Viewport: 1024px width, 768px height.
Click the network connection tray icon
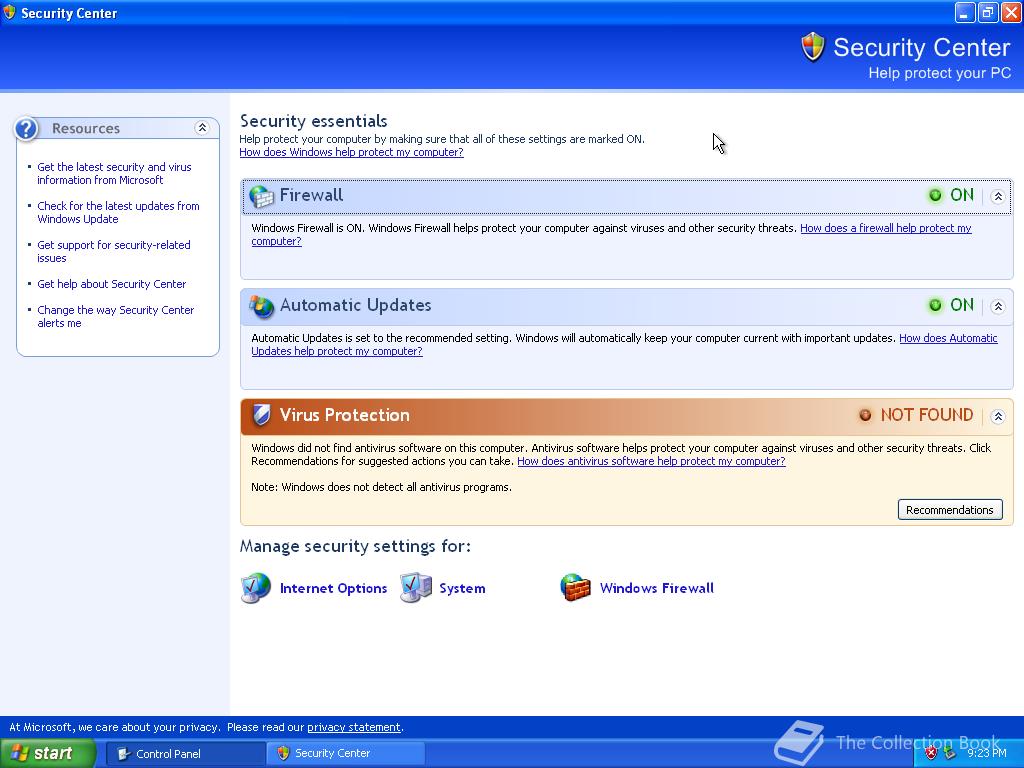point(950,753)
